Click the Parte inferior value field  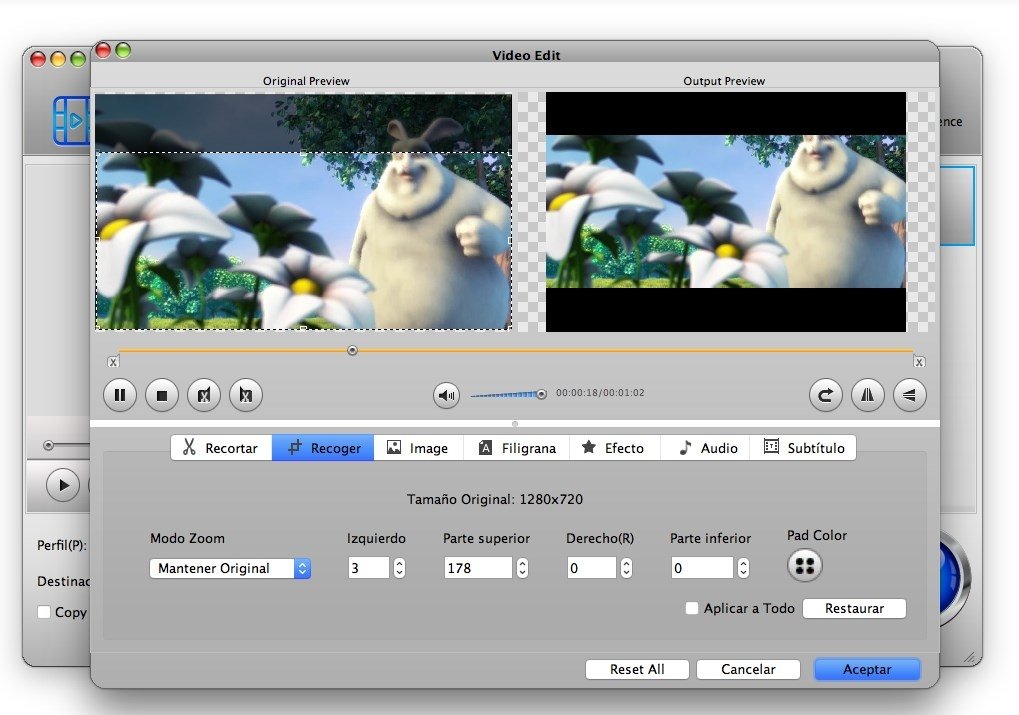pos(702,568)
